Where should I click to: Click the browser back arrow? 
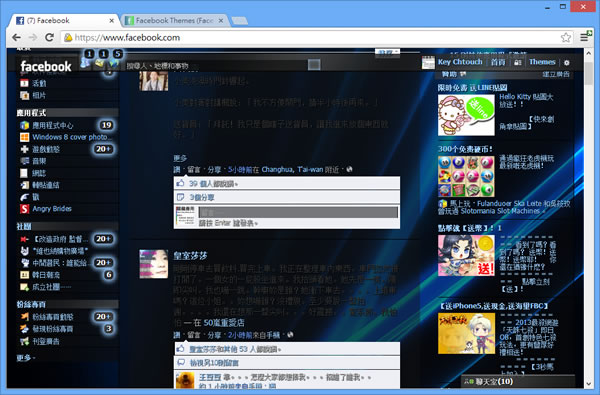[x=16, y=38]
